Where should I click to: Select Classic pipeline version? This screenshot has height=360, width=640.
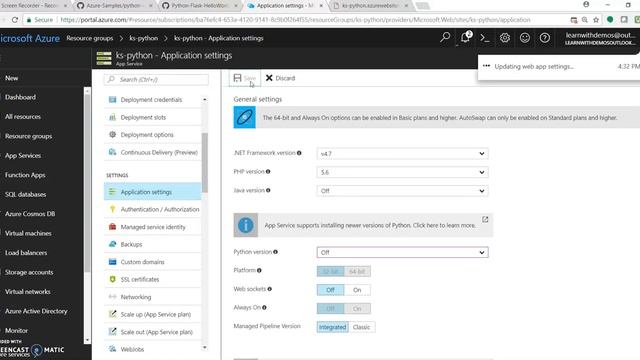tap(362, 327)
